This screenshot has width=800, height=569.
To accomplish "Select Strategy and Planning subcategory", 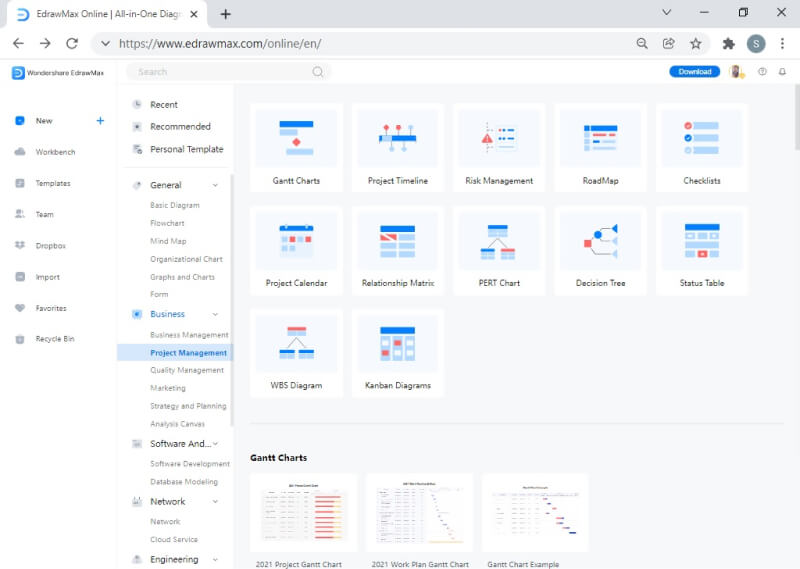I will pos(188,406).
